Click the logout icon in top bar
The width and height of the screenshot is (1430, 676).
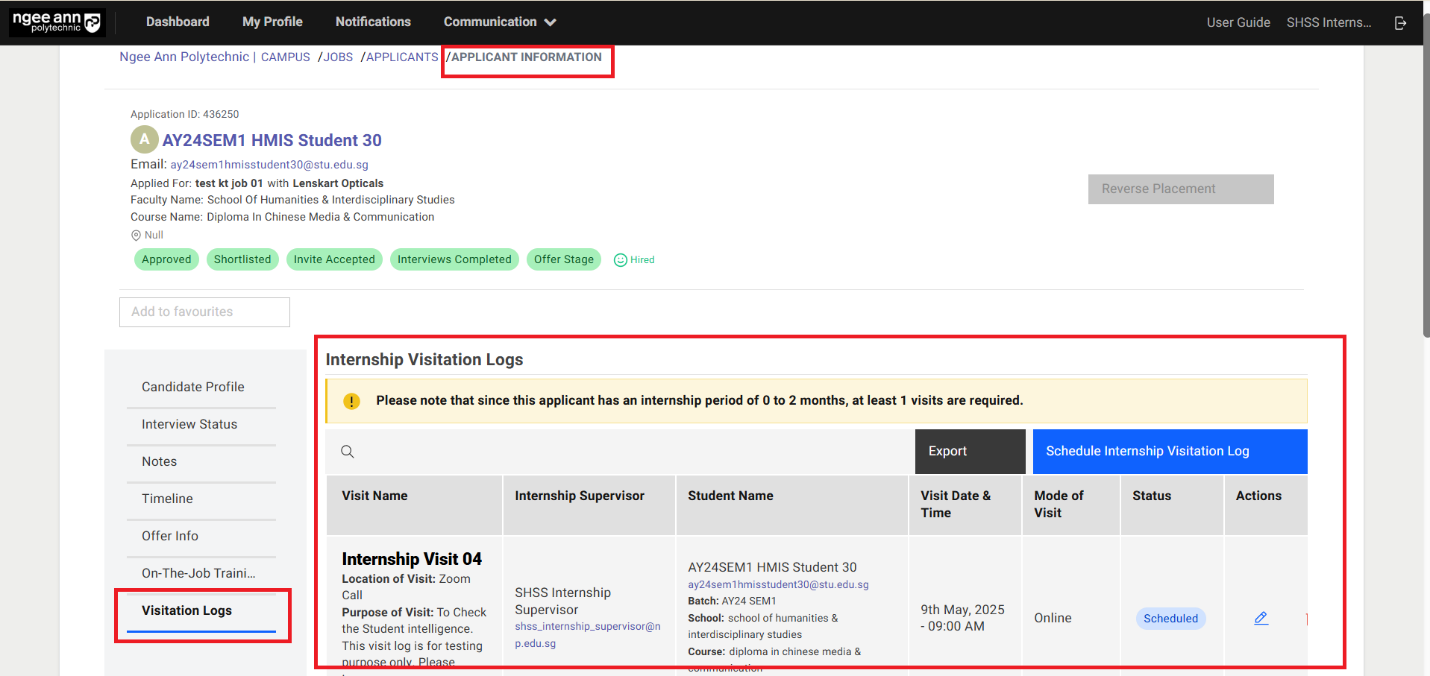(1400, 23)
